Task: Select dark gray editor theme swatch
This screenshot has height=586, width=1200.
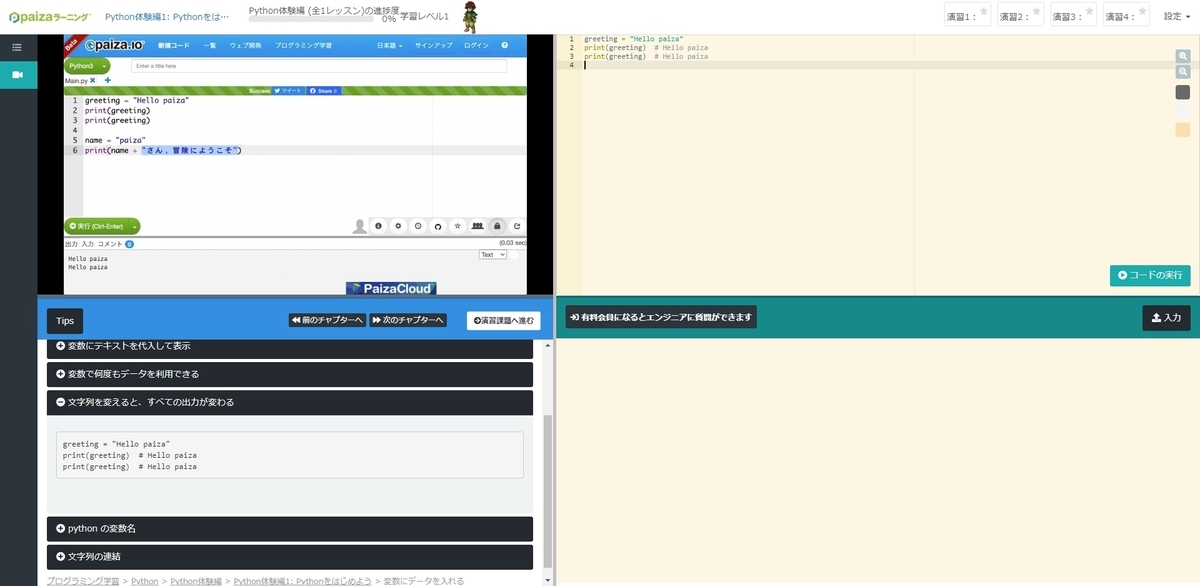Action: (x=1182, y=92)
